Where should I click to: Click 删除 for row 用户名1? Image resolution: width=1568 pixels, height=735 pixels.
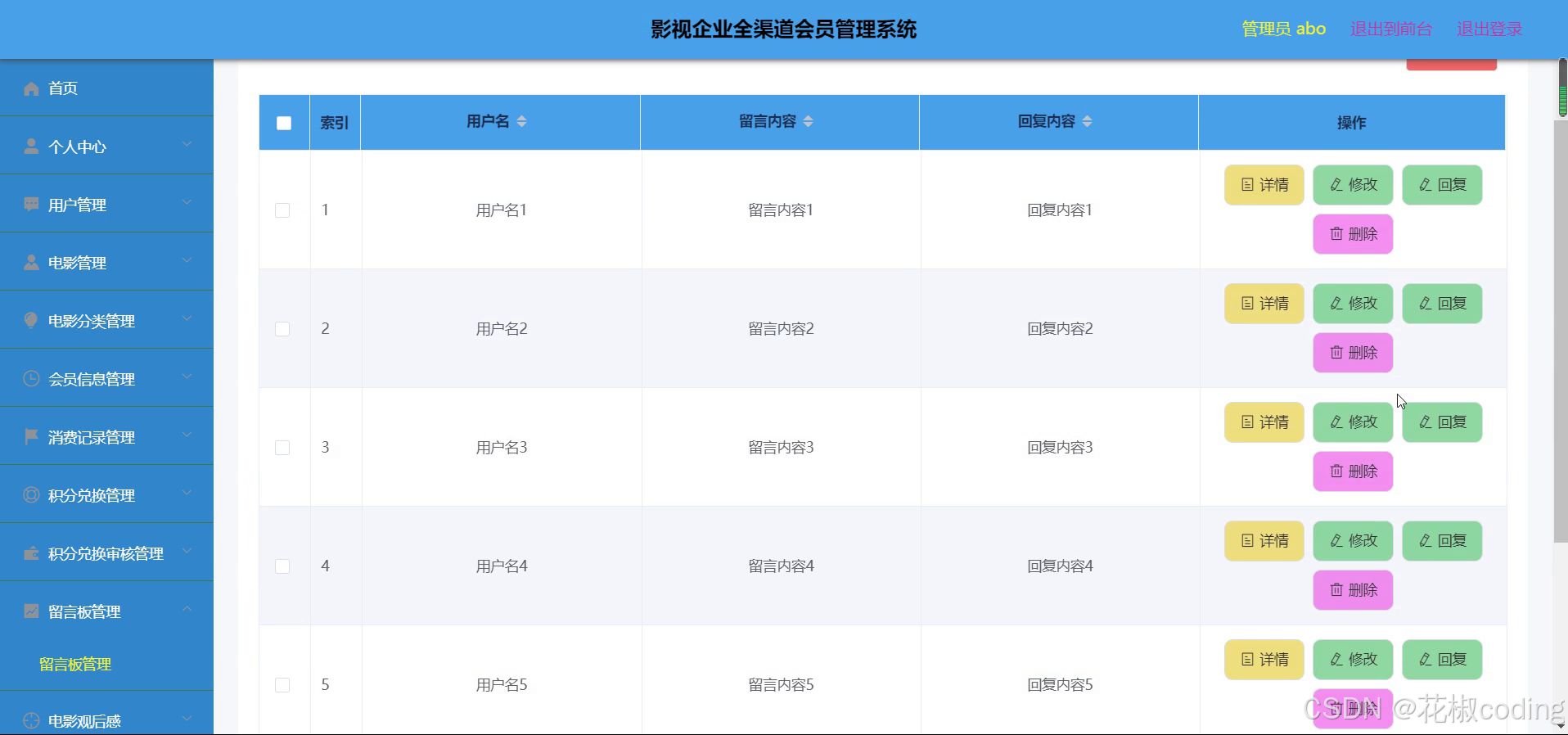(x=1353, y=234)
